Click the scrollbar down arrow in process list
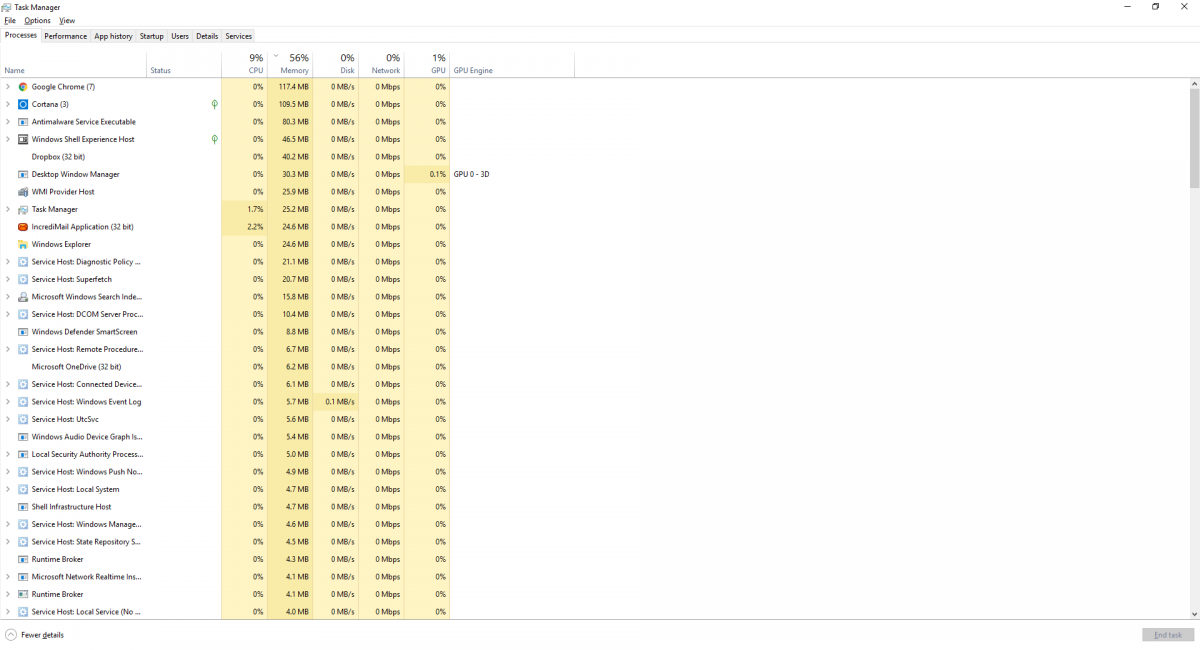The width and height of the screenshot is (1200, 650). pos(1194,613)
